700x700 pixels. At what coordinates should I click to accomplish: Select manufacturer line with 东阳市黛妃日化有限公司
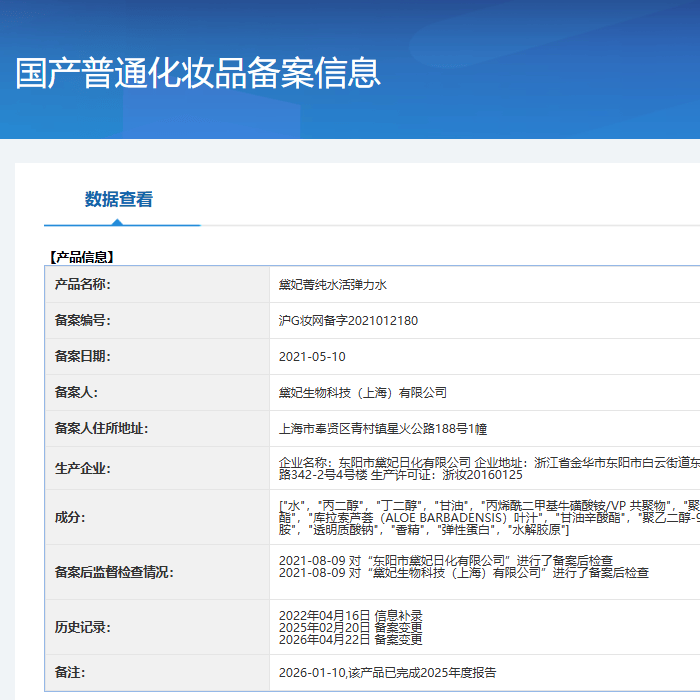[489, 462]
